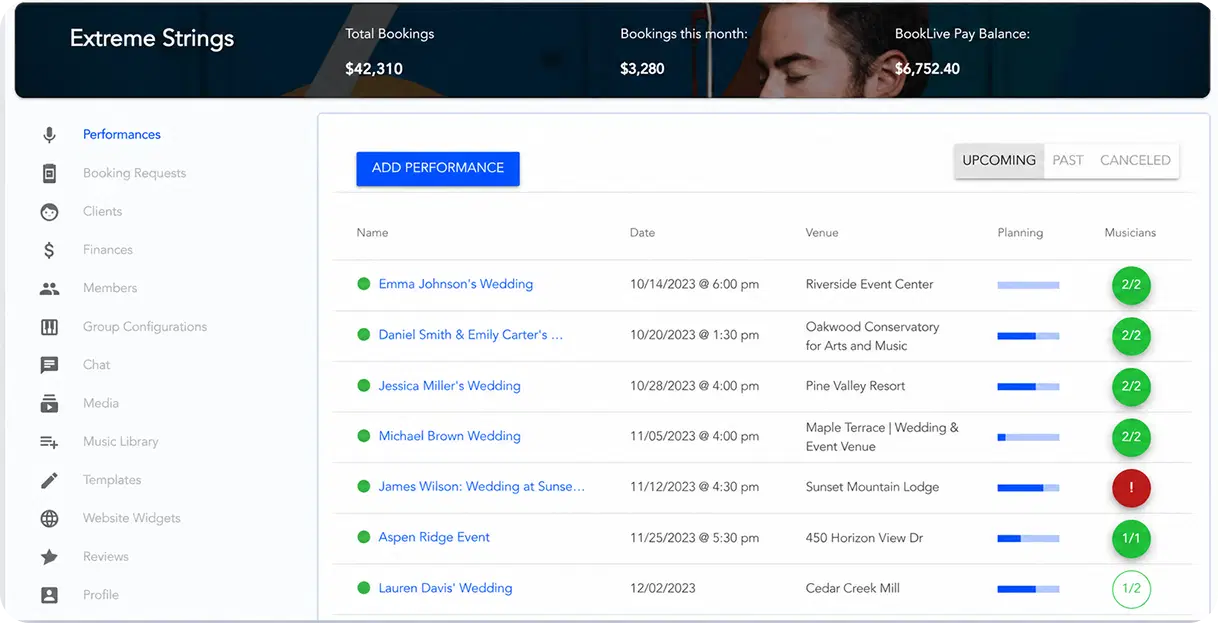The height and width of the screenshot is (623, 1218).
Task: Click the Date column header
Action: (642, 233)
